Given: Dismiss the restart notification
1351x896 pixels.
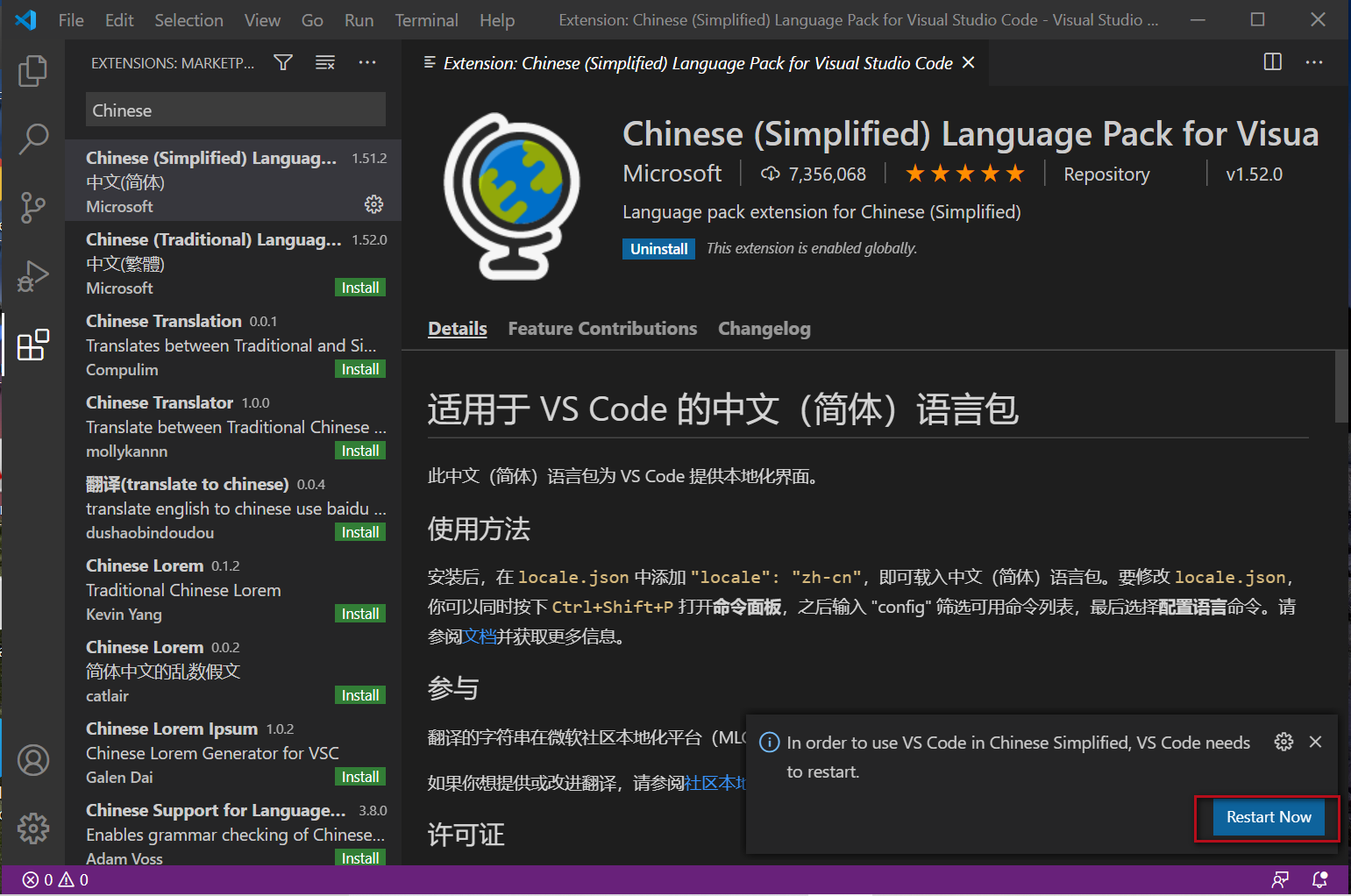Looking at the screenshot, I should coord(1315,742).
